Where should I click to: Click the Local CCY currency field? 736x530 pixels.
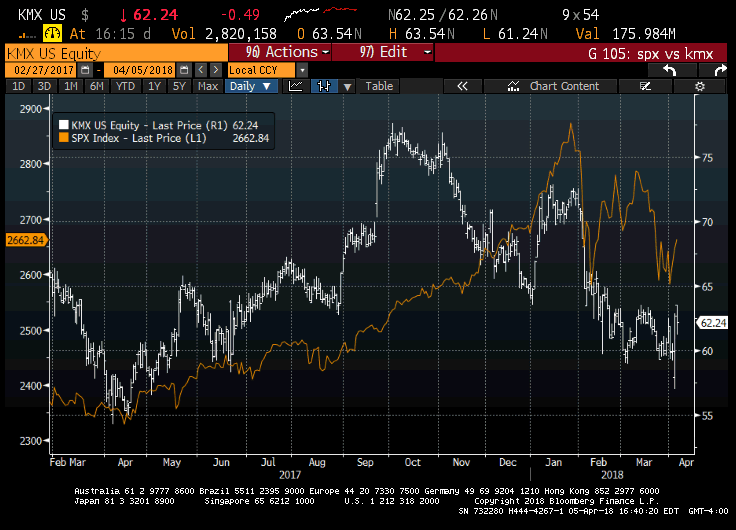tap(261, 70)
